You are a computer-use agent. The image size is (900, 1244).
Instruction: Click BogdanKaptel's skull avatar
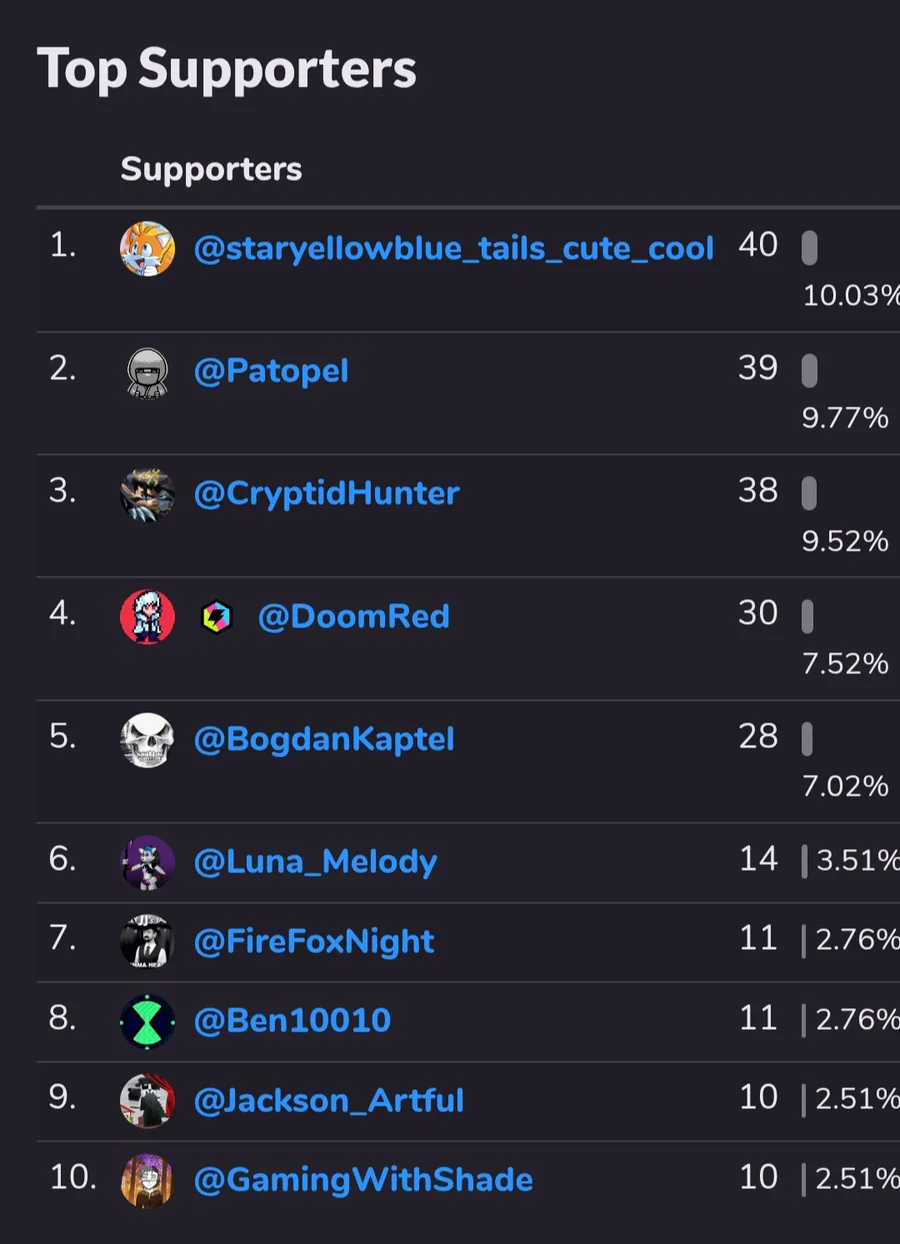[x=147, y=740]
